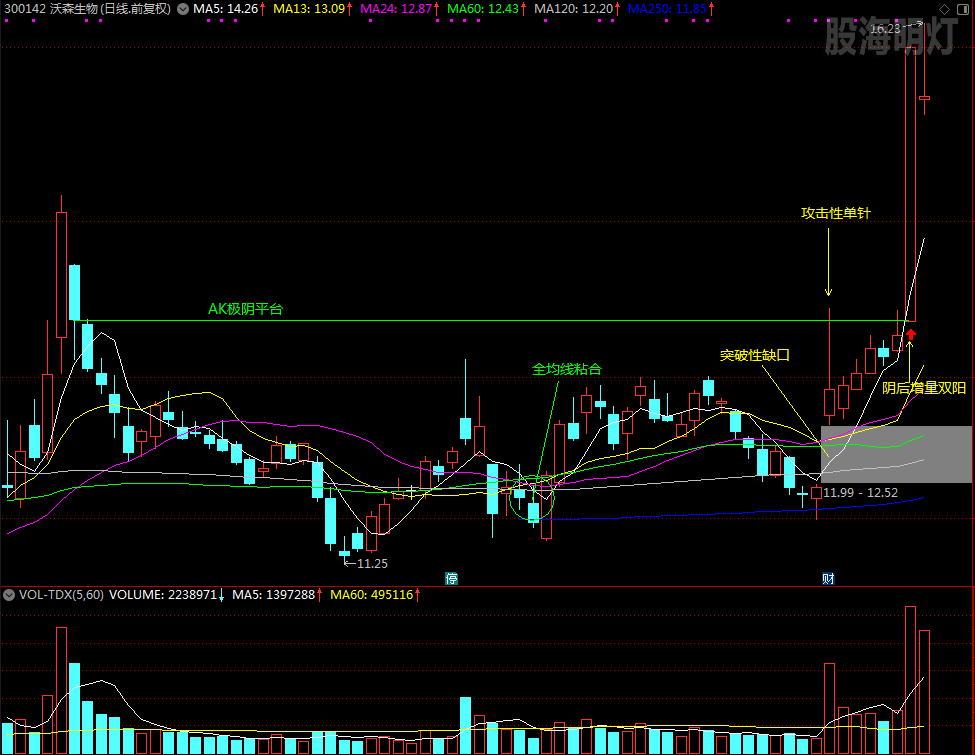The image size is (975, 755).
Task: Select the AK极阴平台 annotation label
Action: coord(245,309)
